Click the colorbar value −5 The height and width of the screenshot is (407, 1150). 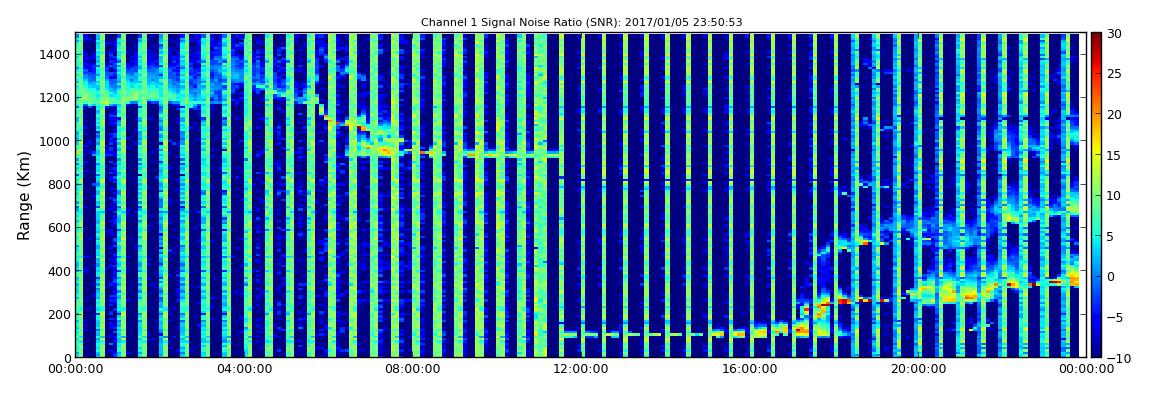(1113, 317)
